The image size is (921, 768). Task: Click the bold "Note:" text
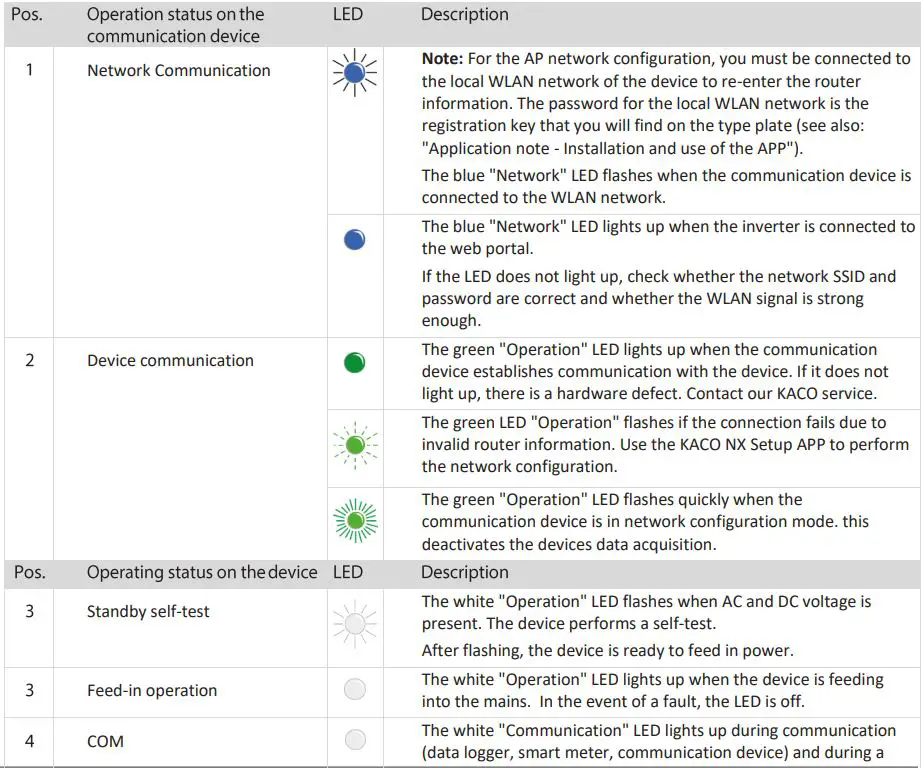pos(442,60)
